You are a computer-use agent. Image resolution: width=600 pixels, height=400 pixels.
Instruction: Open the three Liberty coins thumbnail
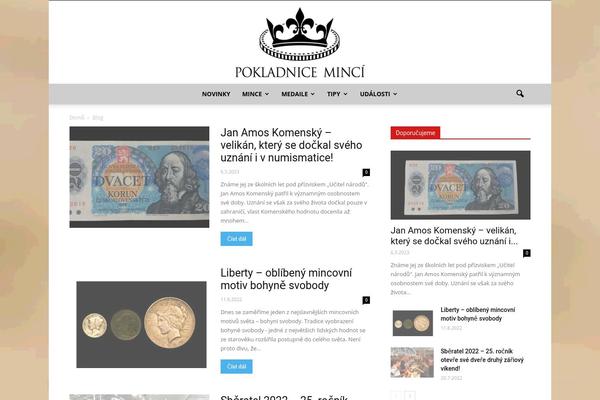(x=141, y=325)
